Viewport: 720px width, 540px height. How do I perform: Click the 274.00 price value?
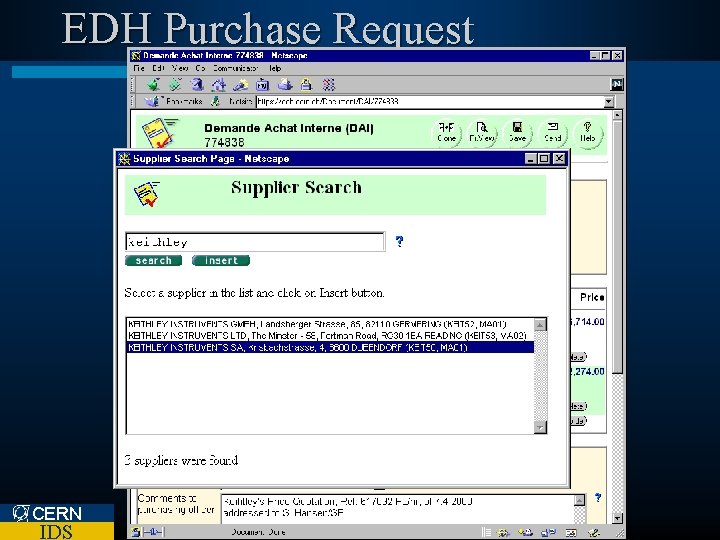tap(587, 371)
